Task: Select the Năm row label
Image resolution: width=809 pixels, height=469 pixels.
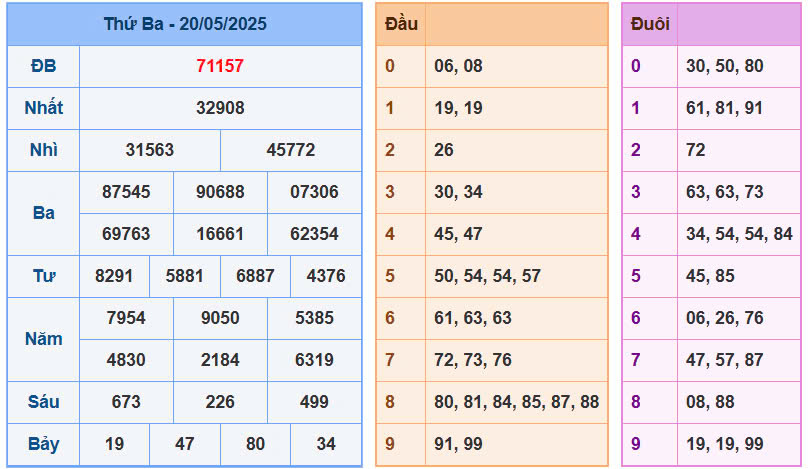Action: coord(43,338)
